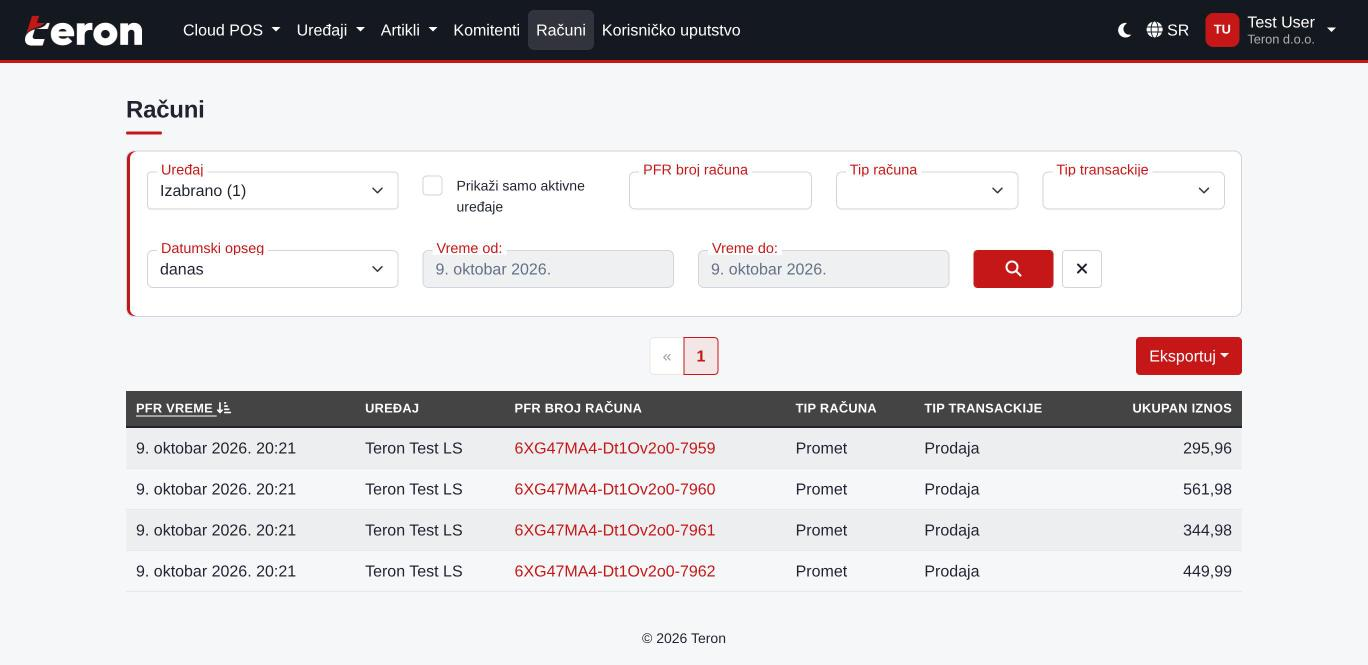Screen dimensions: 1368x665
Task: Click amount 561,98 cell
Action: click(1207, 489)
